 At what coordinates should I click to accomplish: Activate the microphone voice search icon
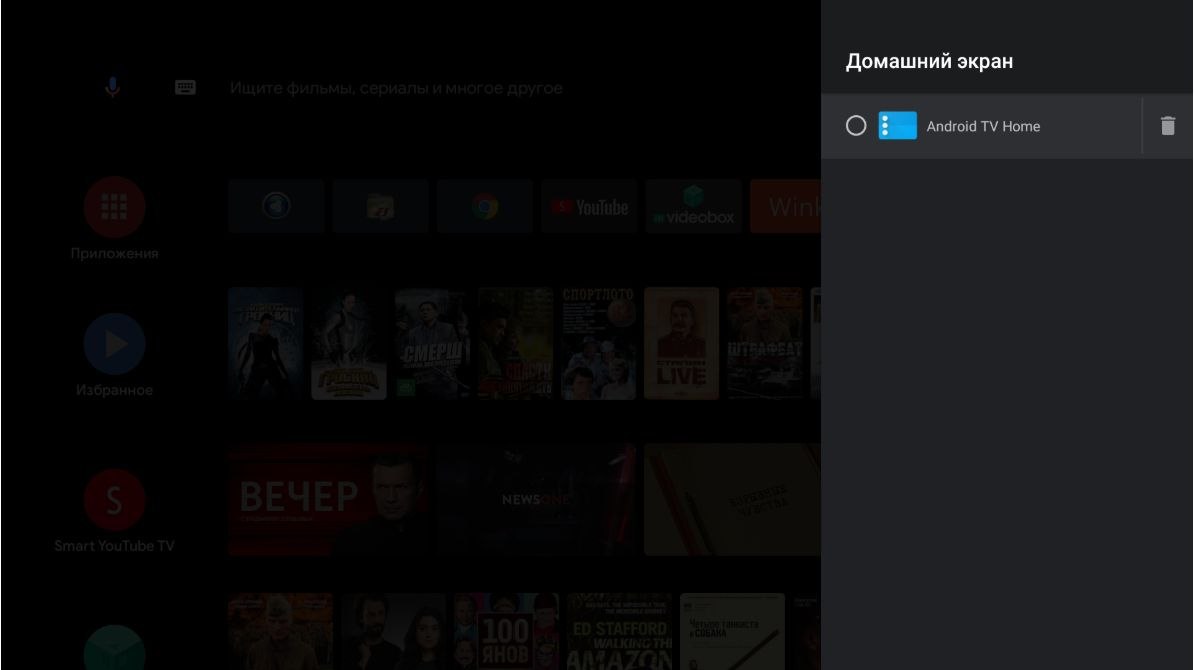coord(112,88)
